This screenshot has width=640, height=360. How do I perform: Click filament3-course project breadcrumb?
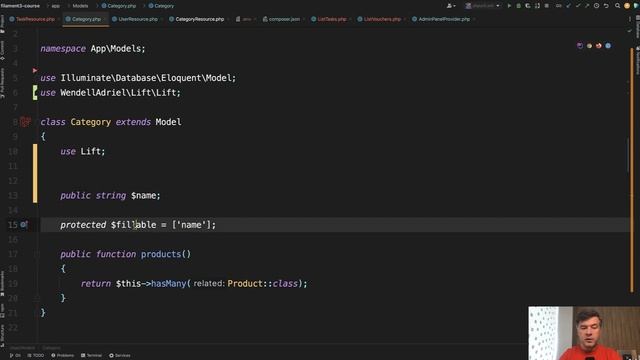20,6
